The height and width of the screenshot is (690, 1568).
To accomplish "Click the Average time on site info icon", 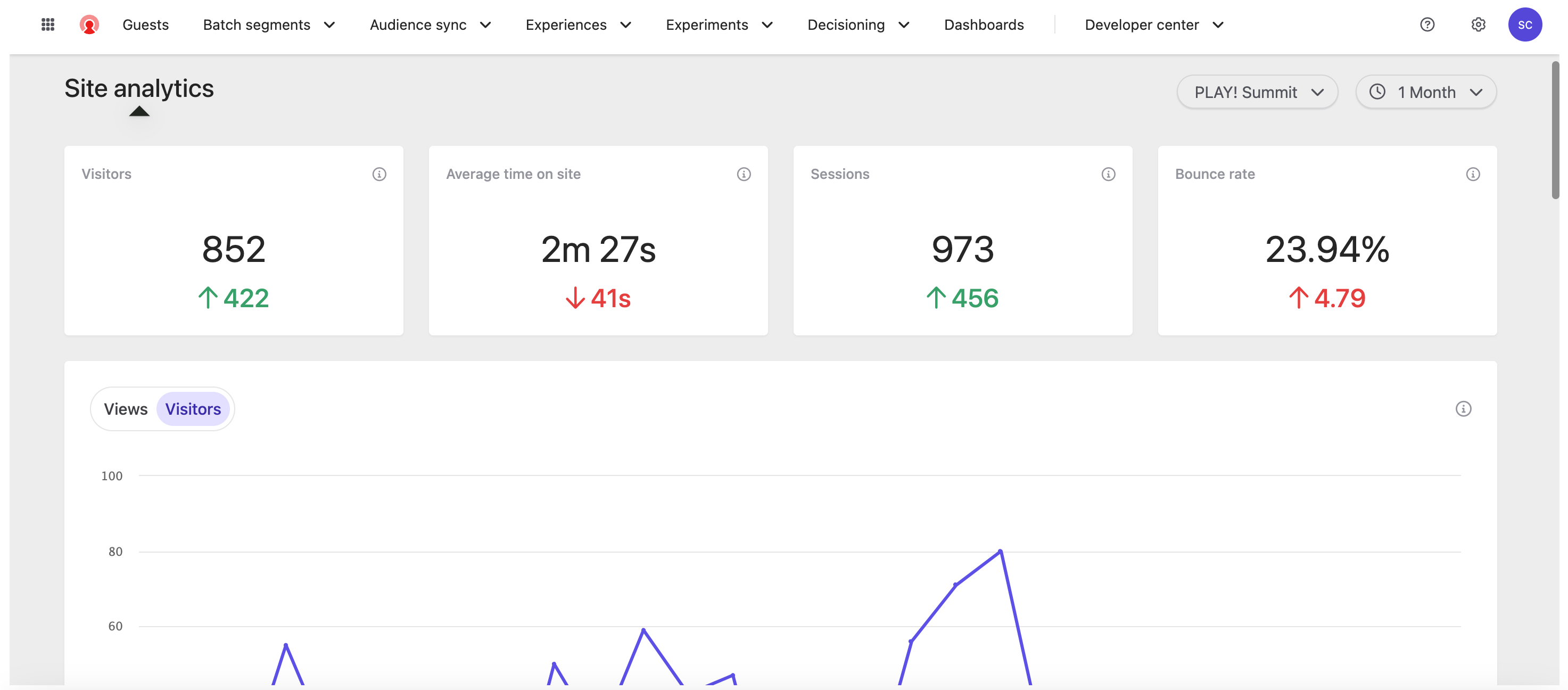I will [x=743, y=174].
